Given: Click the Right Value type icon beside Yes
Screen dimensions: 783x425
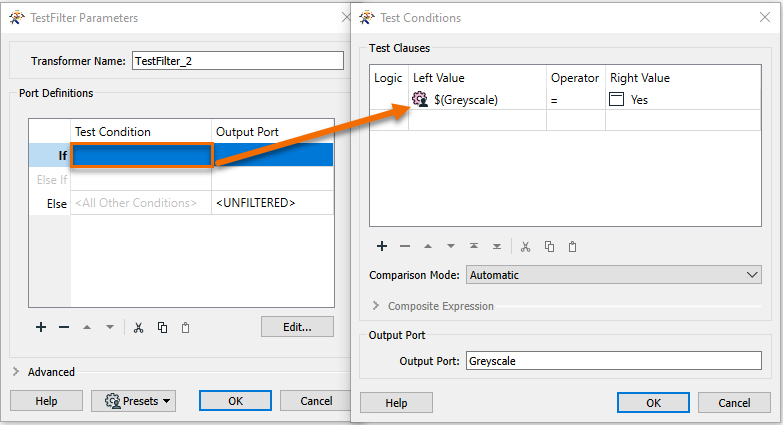Looking at the screenshot, I should (617, 99).
